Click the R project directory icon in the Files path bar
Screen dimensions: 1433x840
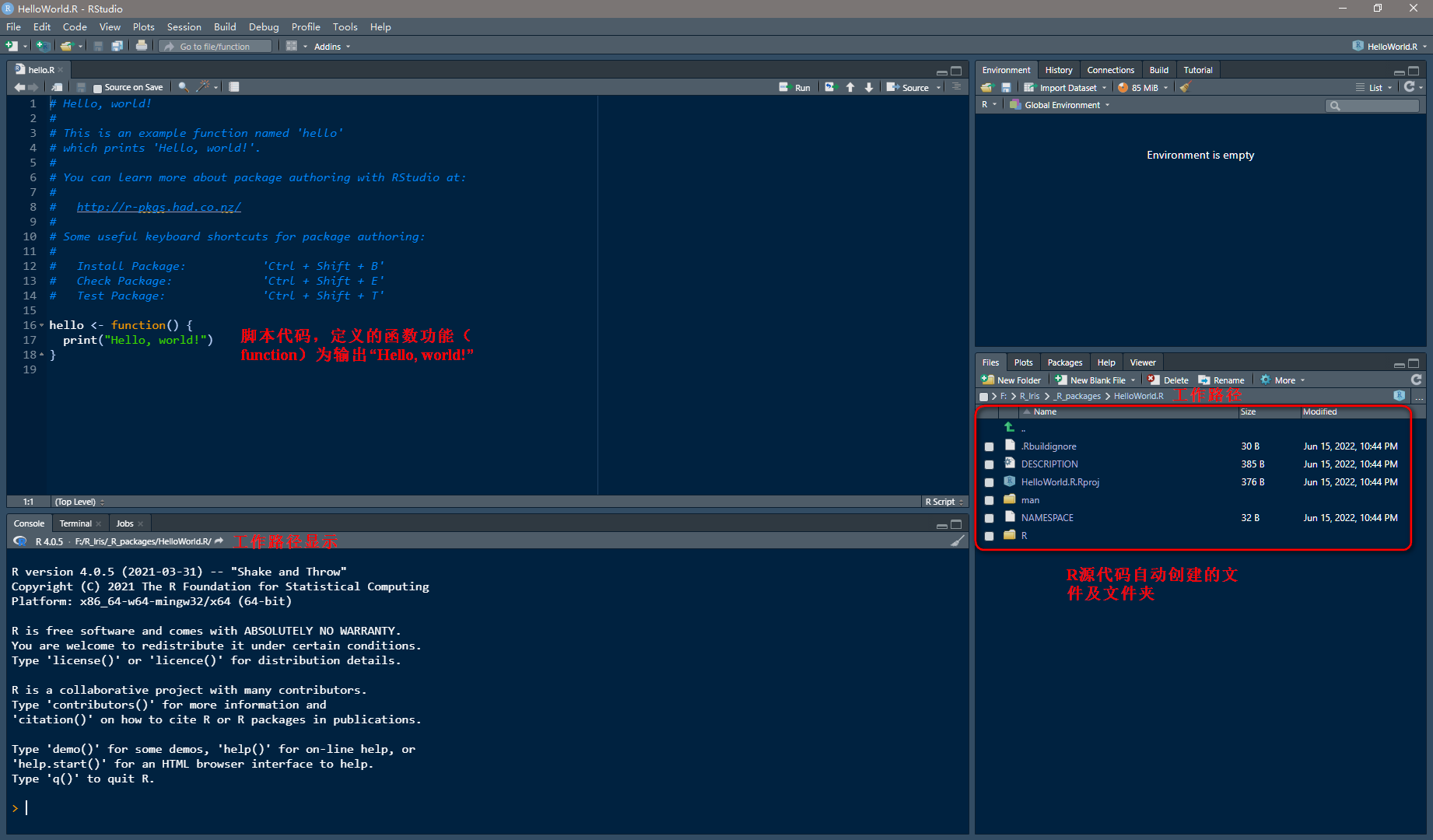pos(1400,396)
